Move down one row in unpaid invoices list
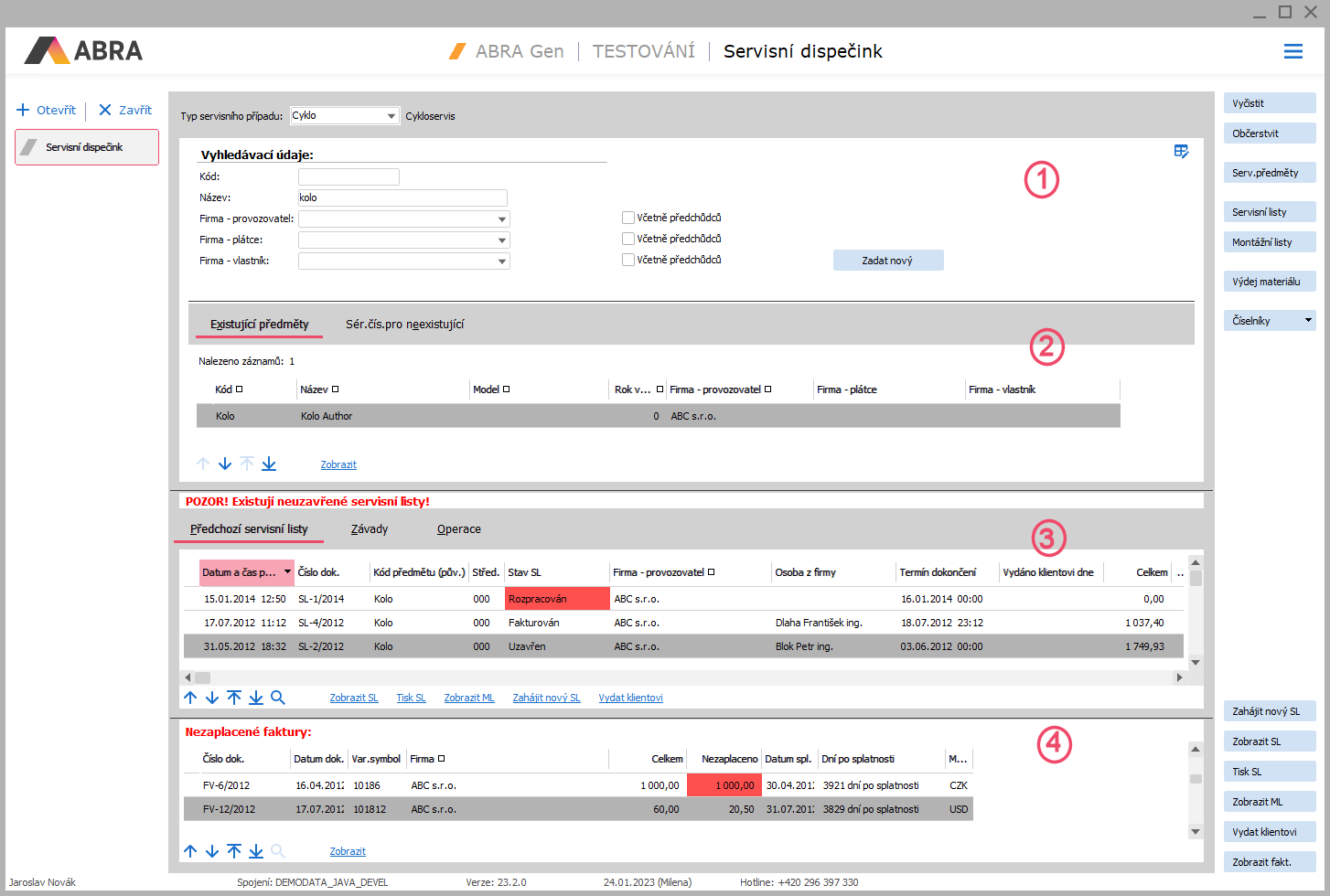The image size is (1330, 896). 212,851
